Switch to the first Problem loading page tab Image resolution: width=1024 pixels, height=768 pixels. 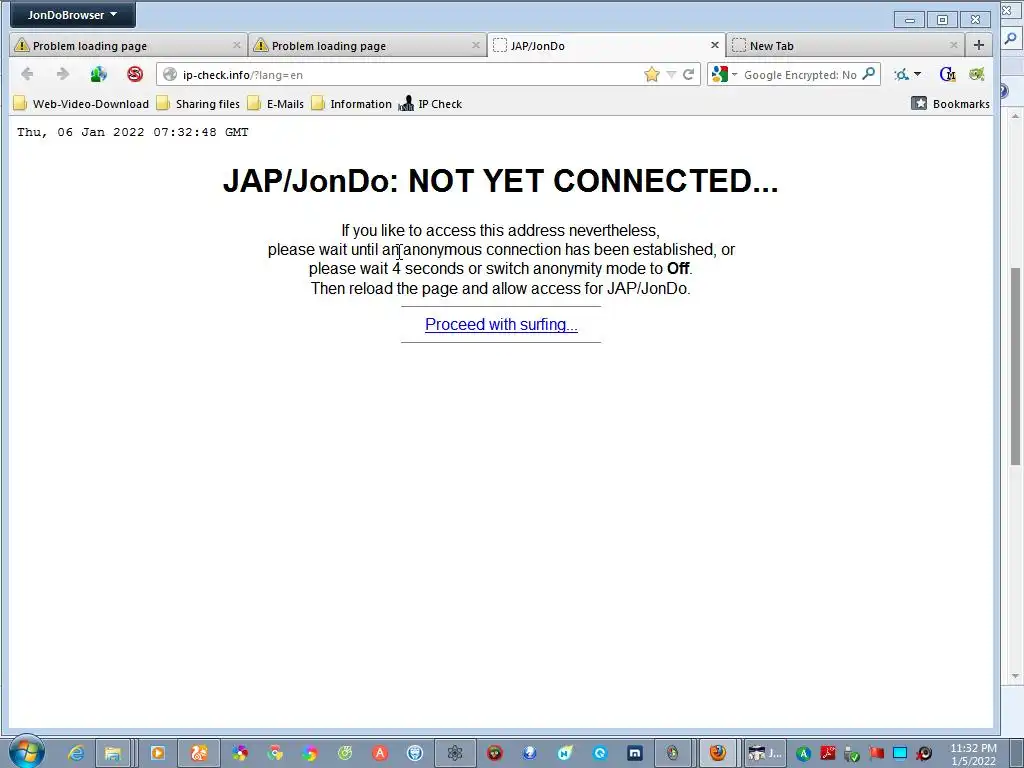tap(128, 46)
